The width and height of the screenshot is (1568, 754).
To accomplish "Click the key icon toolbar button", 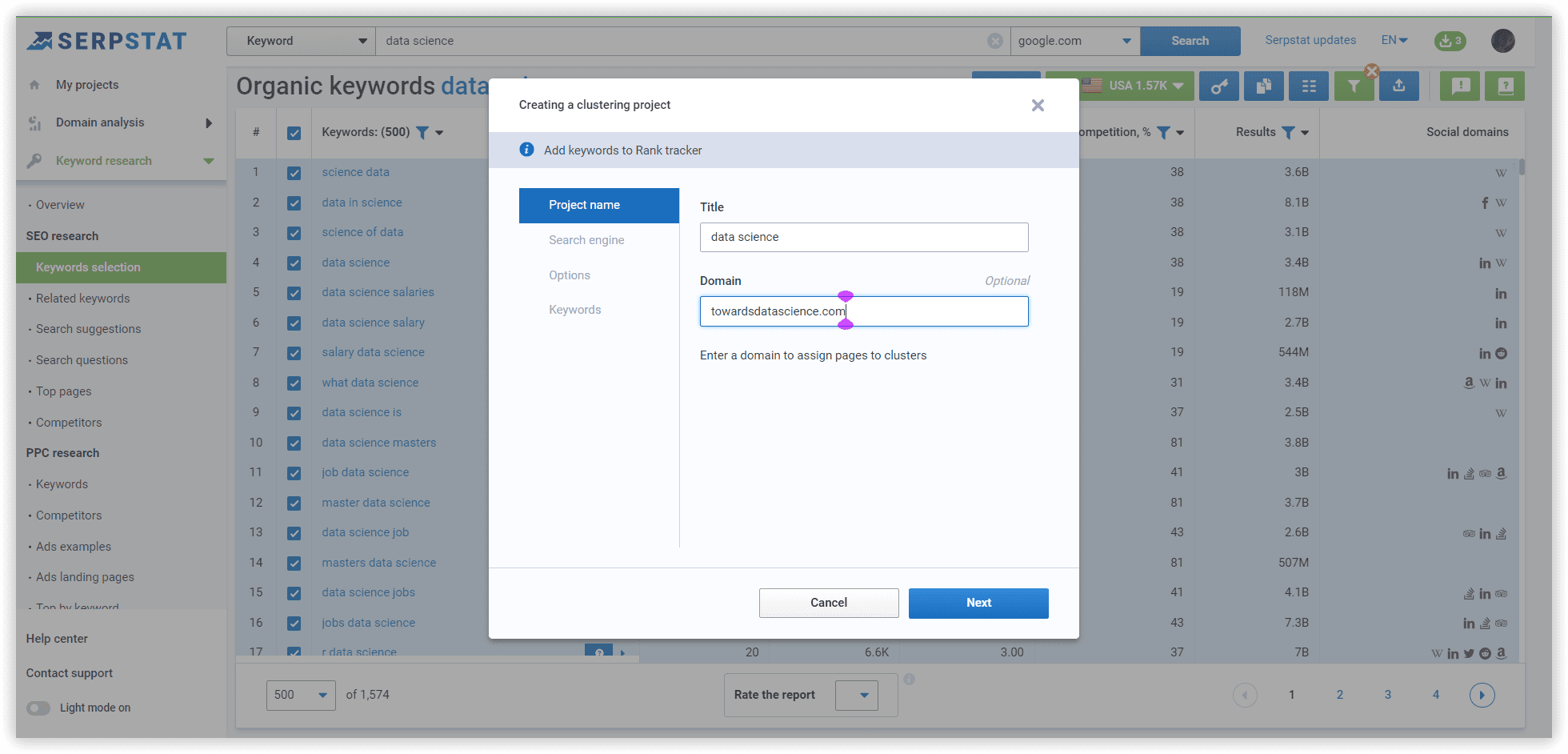I will 1218,86.
